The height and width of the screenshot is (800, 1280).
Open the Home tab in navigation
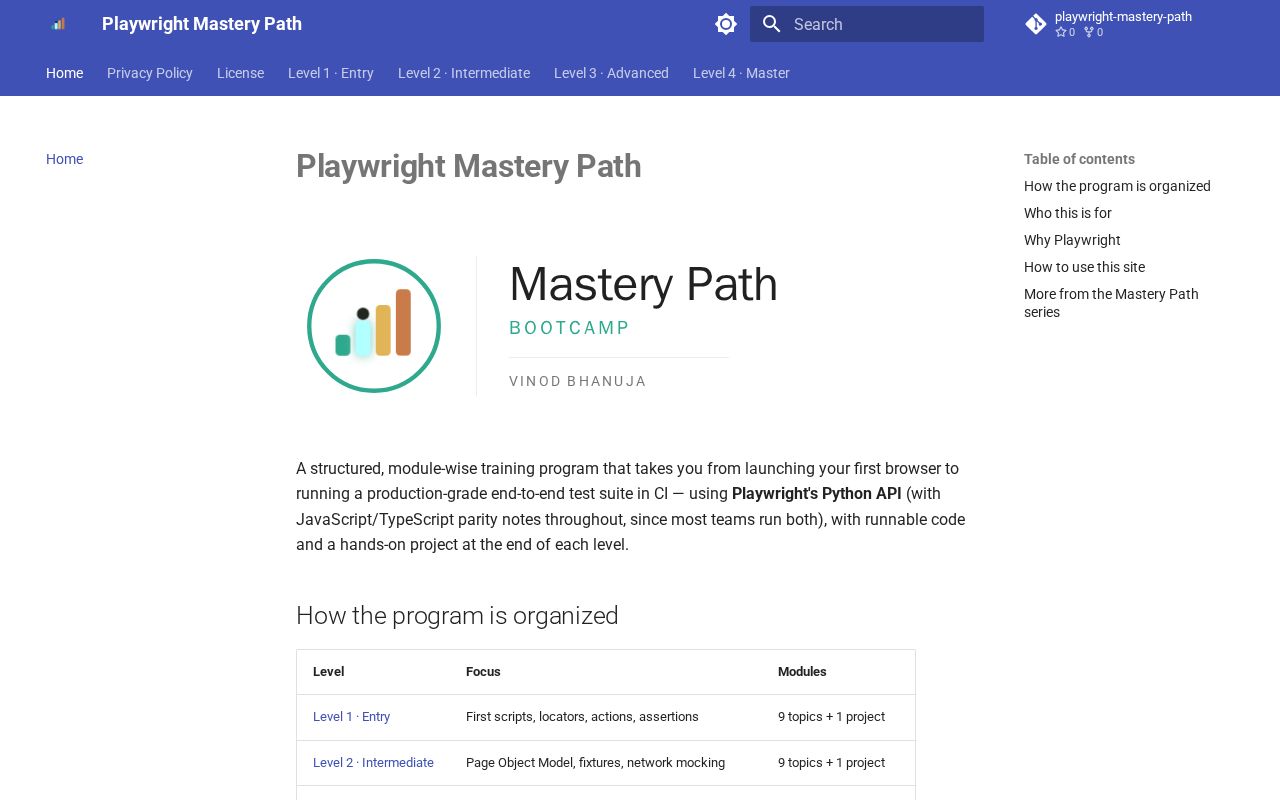pyautogui.click(x=65, y=73)
